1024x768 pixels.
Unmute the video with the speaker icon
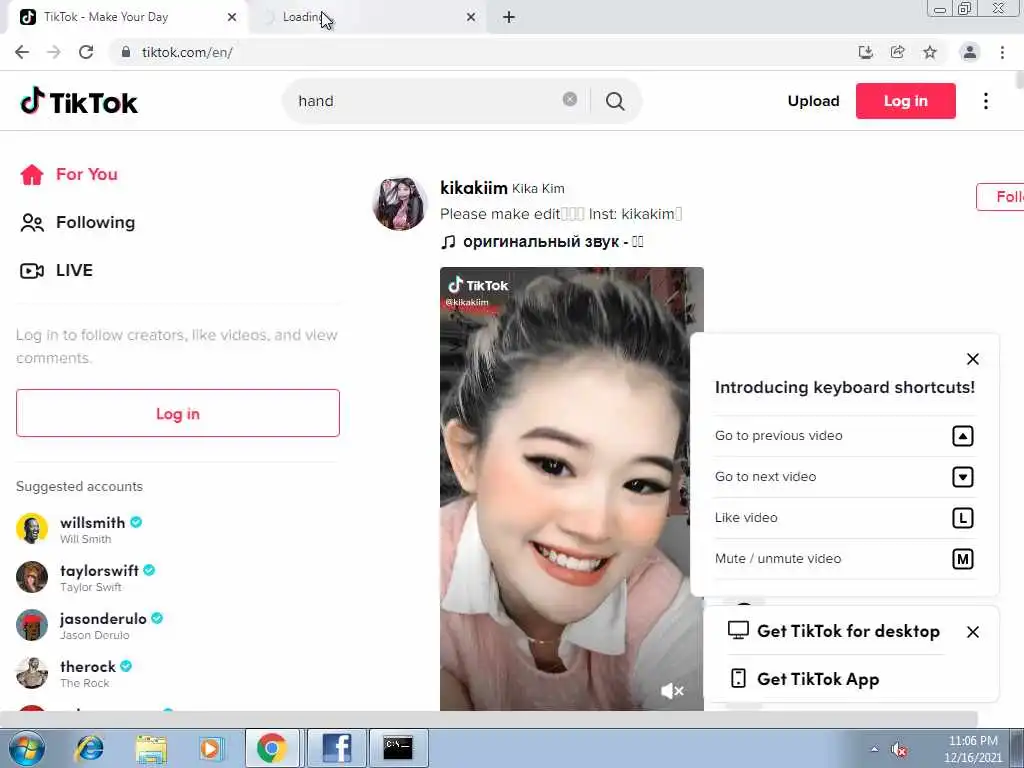tap(672, 690)
